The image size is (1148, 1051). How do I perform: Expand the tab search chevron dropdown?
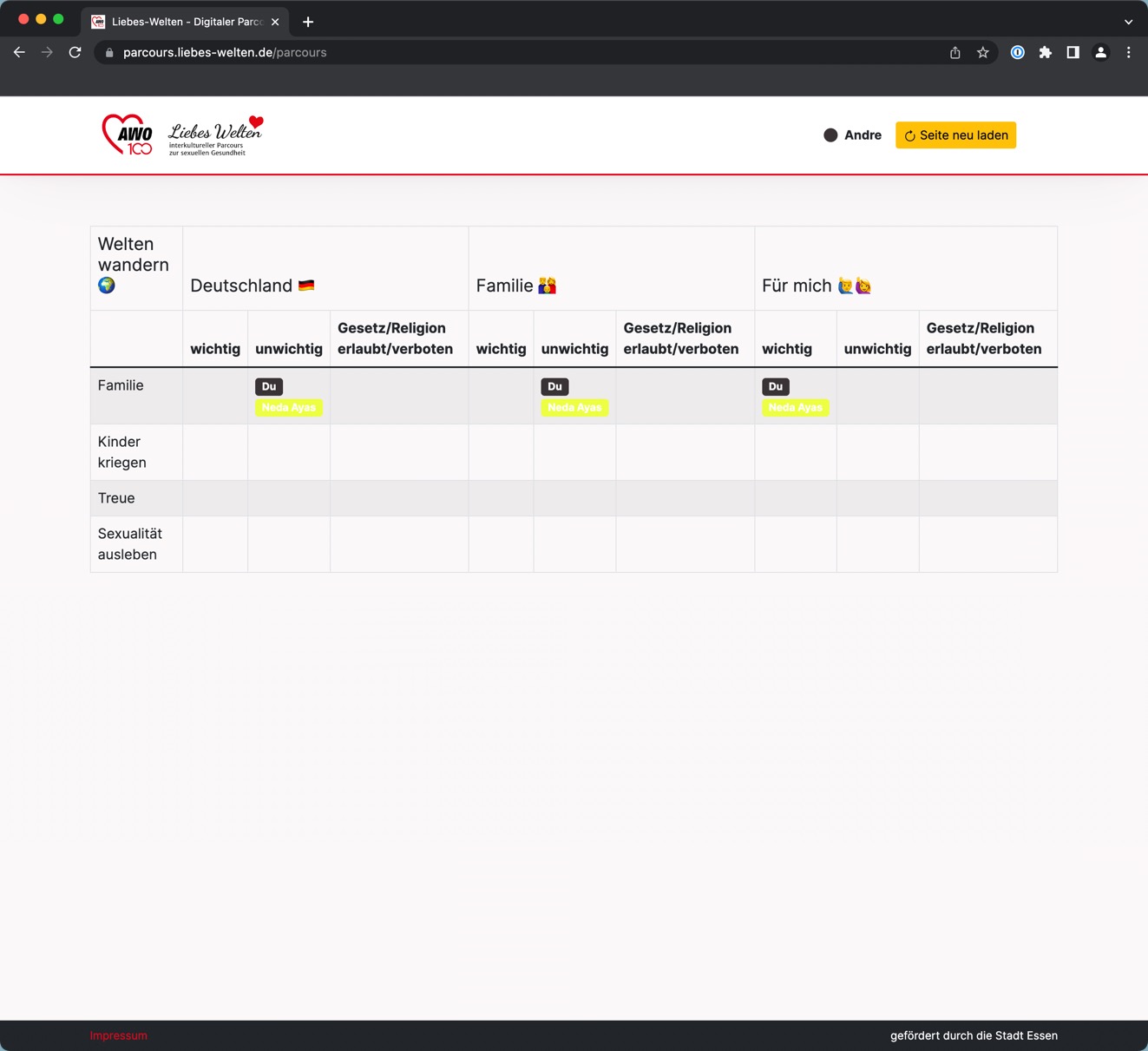pos(1128,22)
